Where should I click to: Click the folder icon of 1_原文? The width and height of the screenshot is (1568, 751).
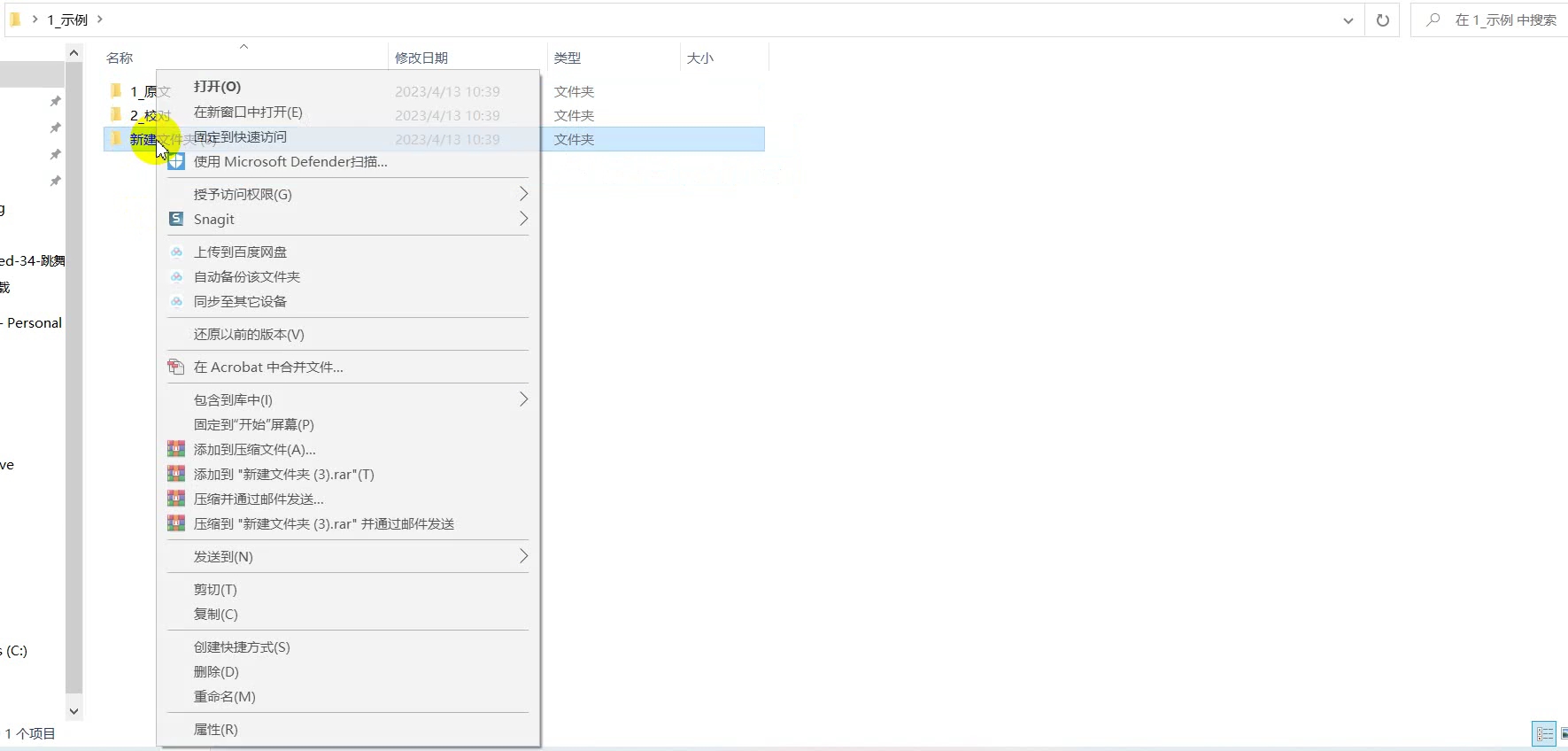click(x=116, y=90)
